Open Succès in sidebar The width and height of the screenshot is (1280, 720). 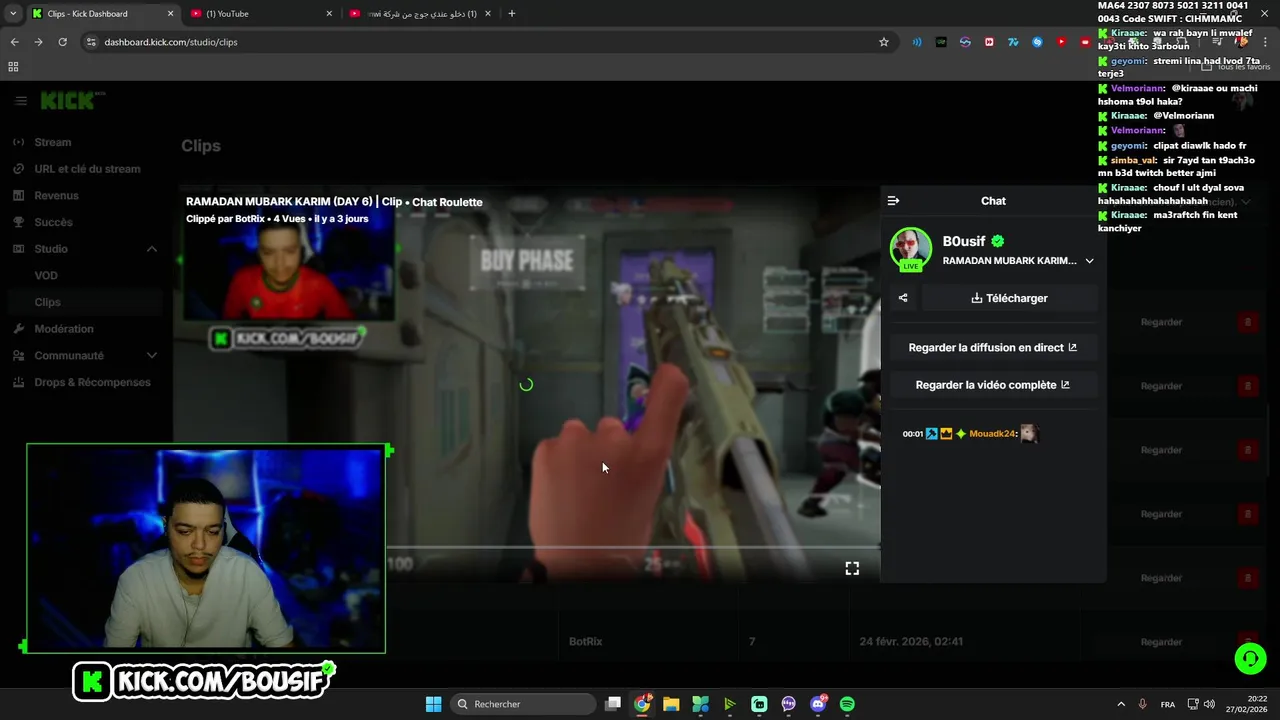pos(53,222)
